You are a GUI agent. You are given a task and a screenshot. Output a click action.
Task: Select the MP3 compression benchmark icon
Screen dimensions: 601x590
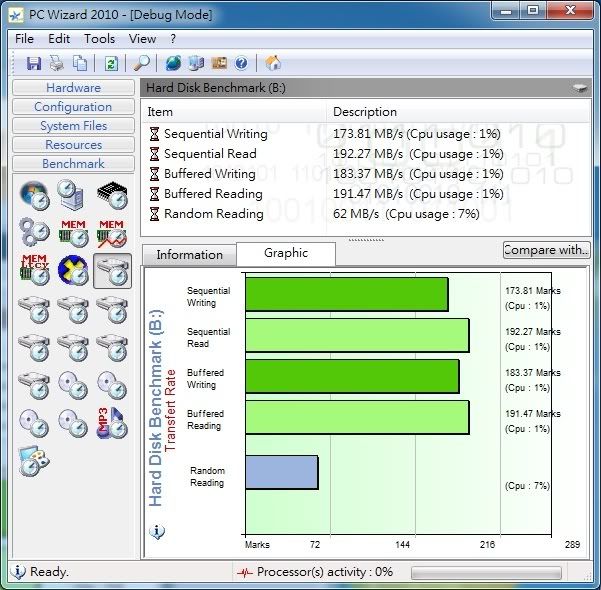click(x=112, y=423)
